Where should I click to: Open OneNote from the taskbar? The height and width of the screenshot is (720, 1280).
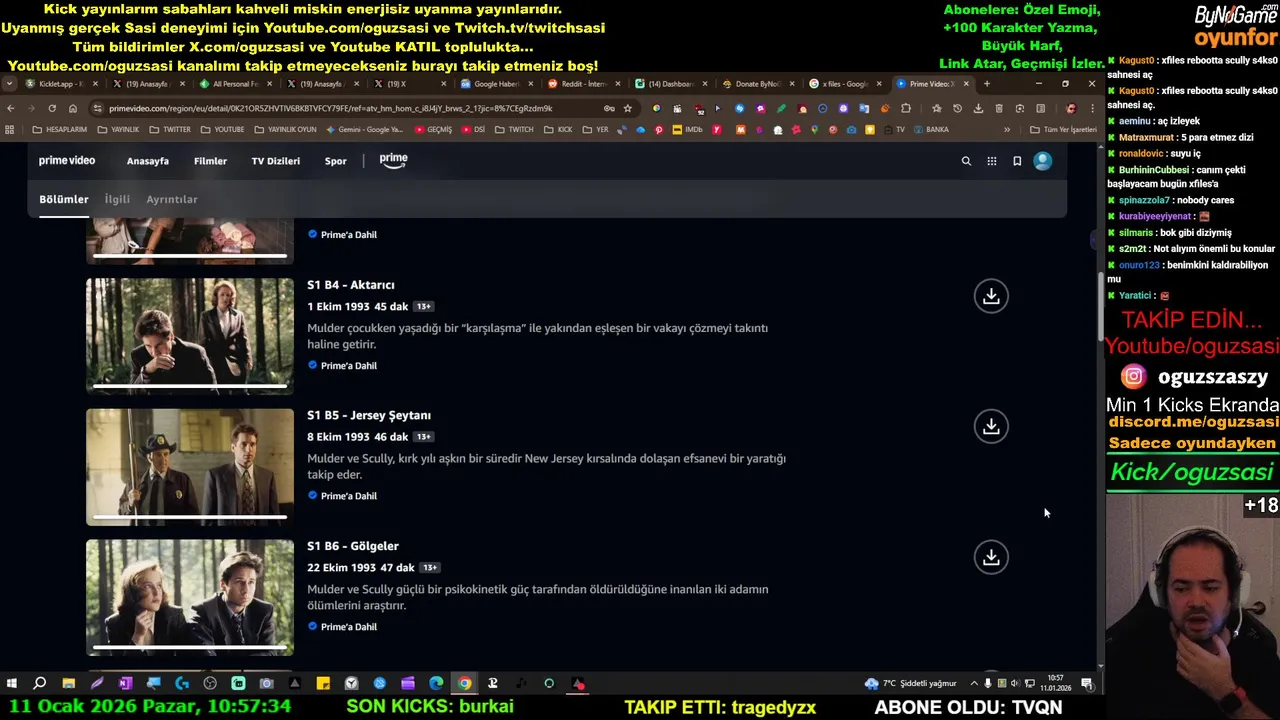coord(125,683)
